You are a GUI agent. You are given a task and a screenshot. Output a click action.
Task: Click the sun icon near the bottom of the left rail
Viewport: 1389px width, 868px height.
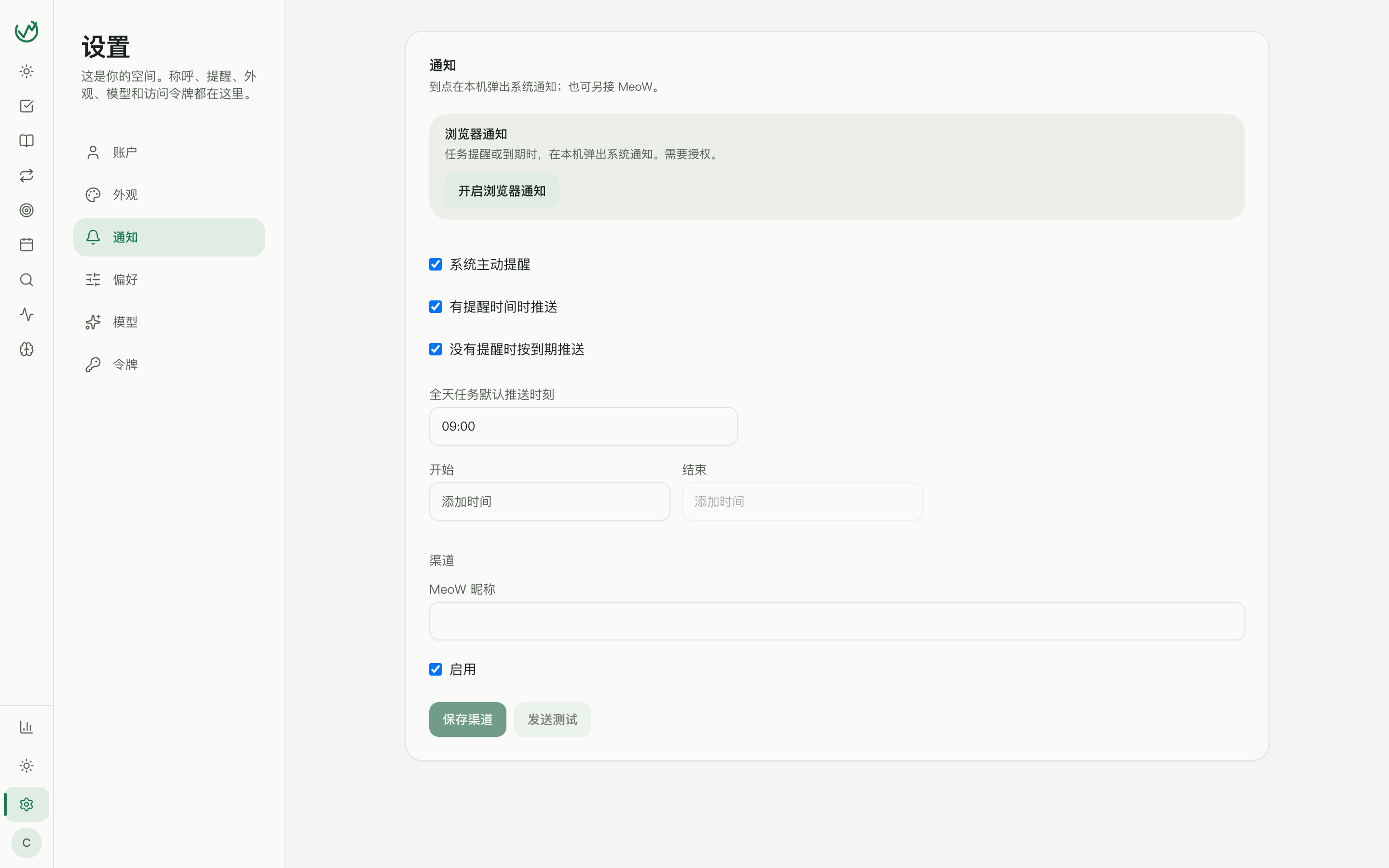(27, 766)
